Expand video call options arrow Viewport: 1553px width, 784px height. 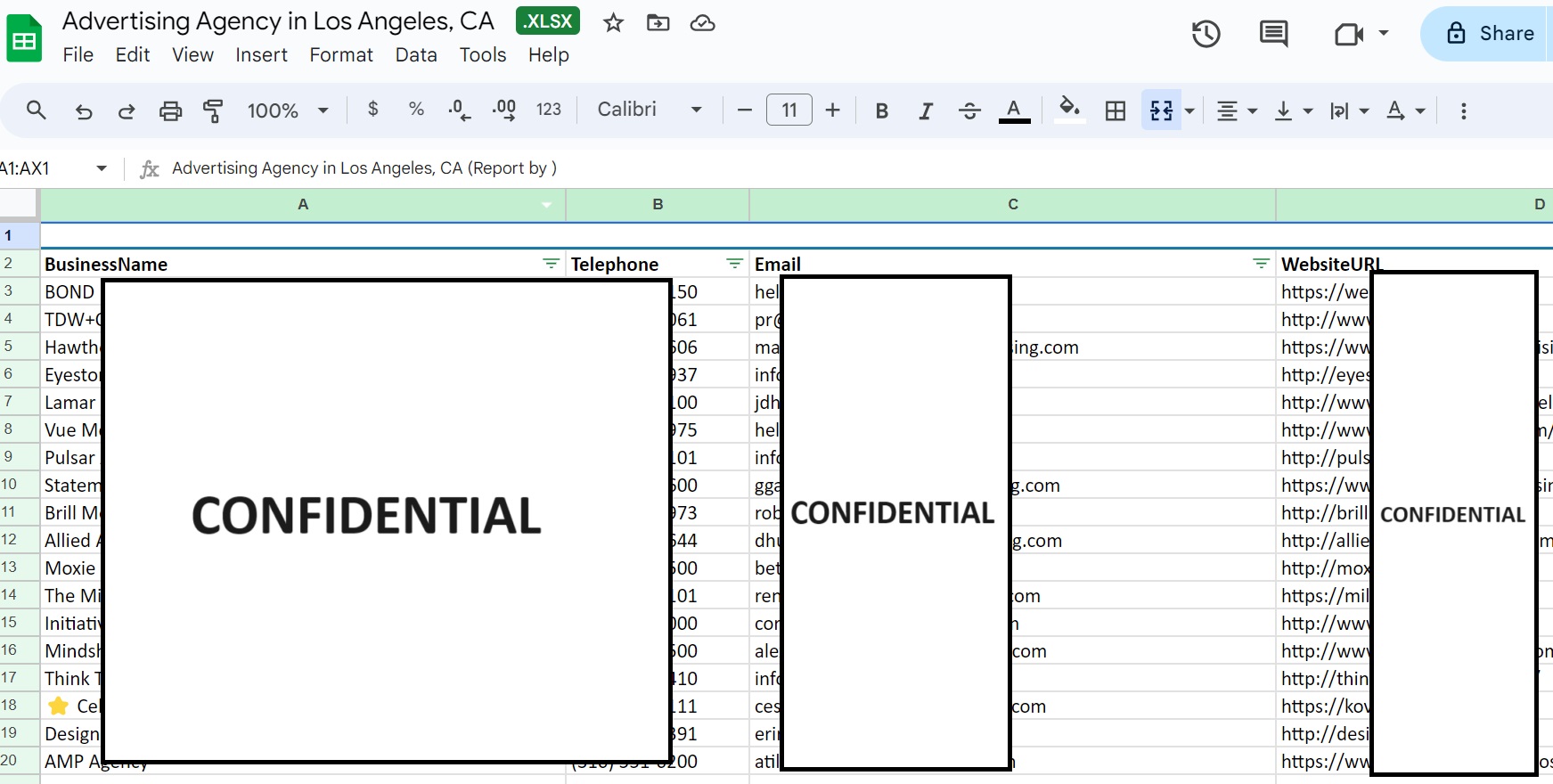tap(1384, 33)
